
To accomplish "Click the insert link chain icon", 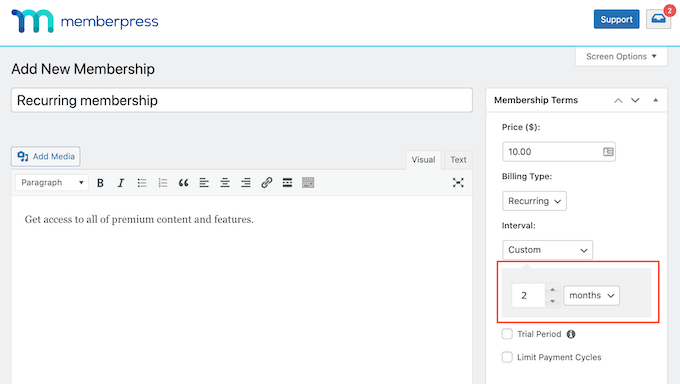I will coord(267,183).
